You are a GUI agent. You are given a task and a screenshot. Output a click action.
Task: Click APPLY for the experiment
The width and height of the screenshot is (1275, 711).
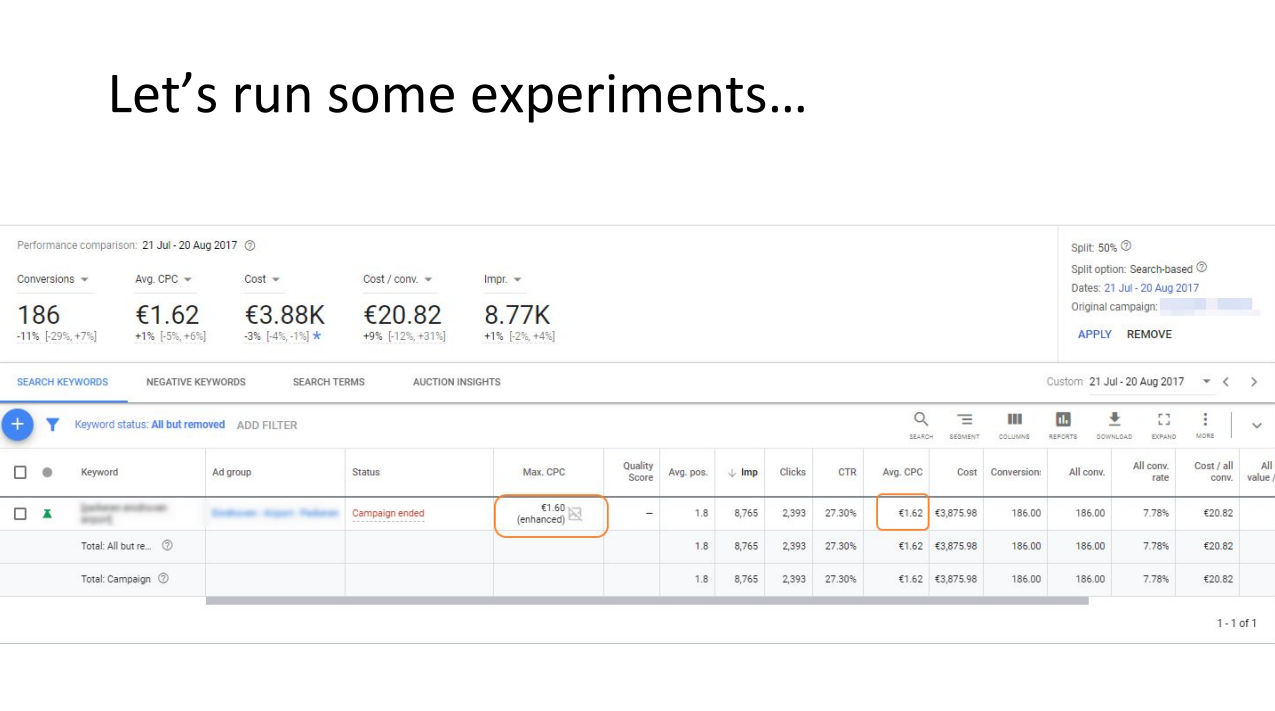pos(1095,334)
